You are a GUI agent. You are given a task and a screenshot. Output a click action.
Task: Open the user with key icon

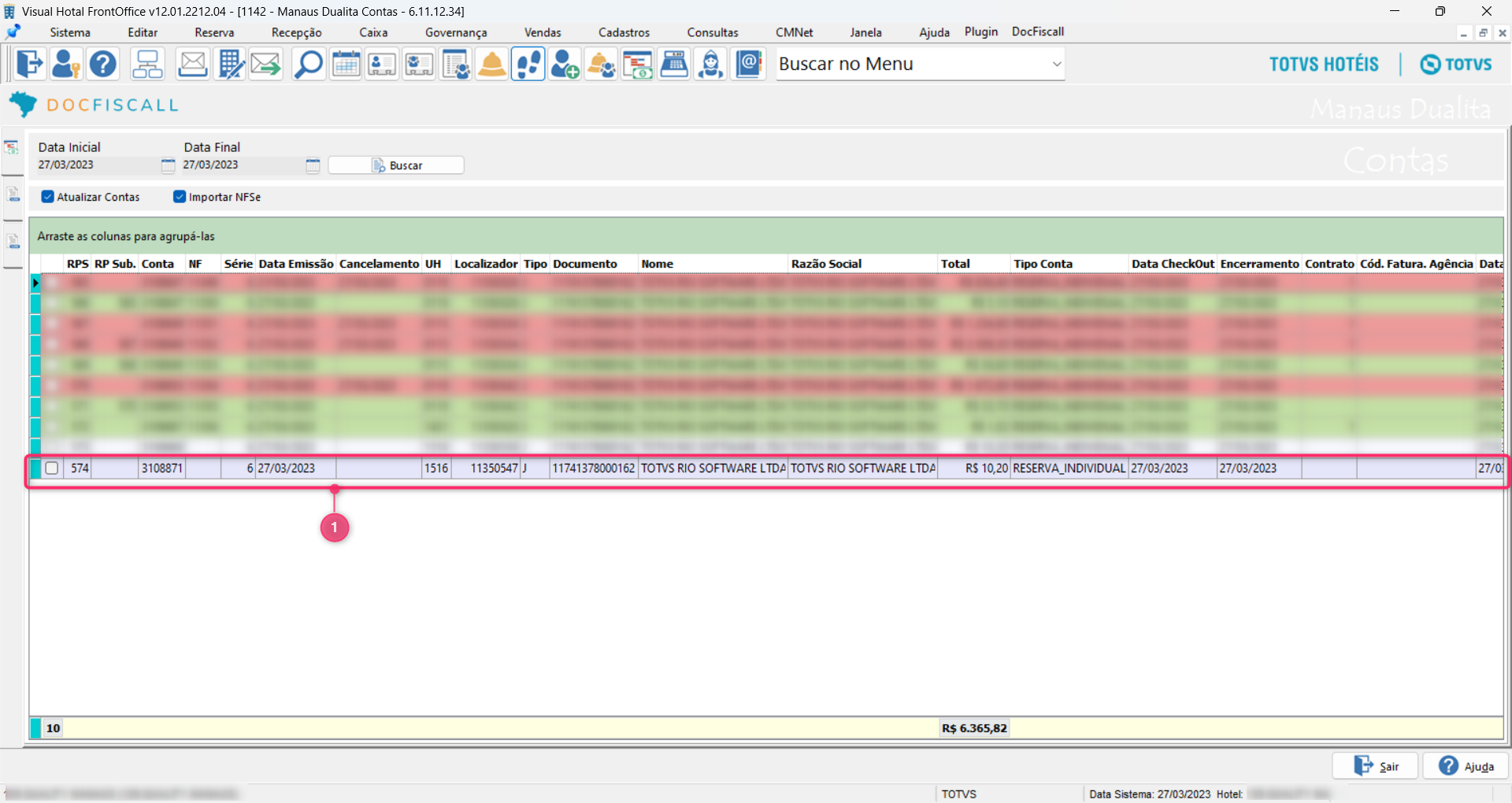tap(66, 64)
